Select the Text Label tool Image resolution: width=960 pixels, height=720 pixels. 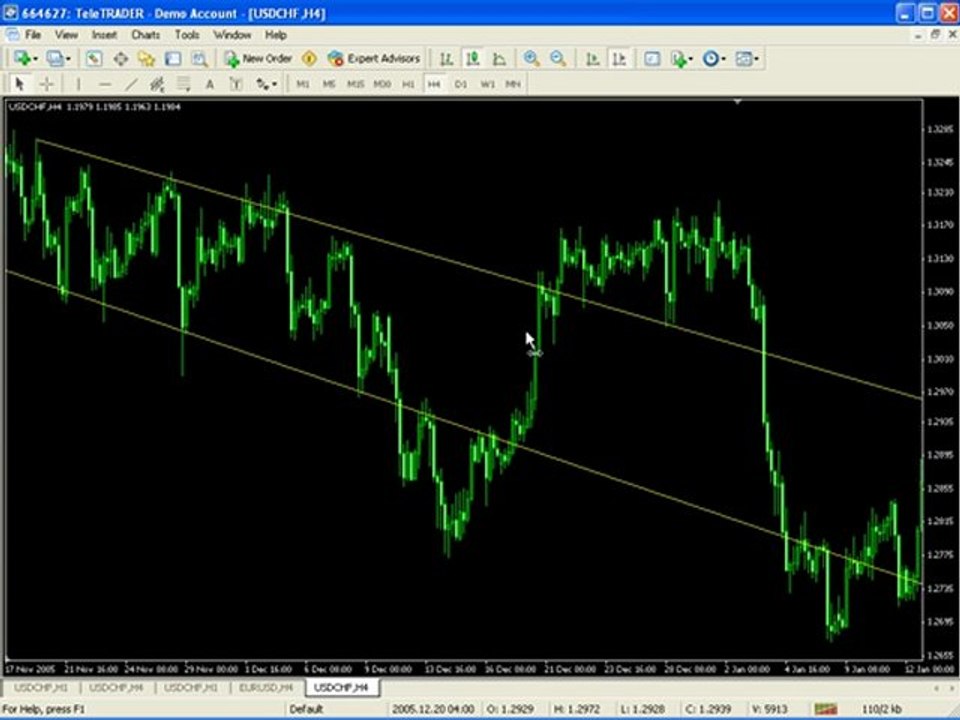[236, 84]
